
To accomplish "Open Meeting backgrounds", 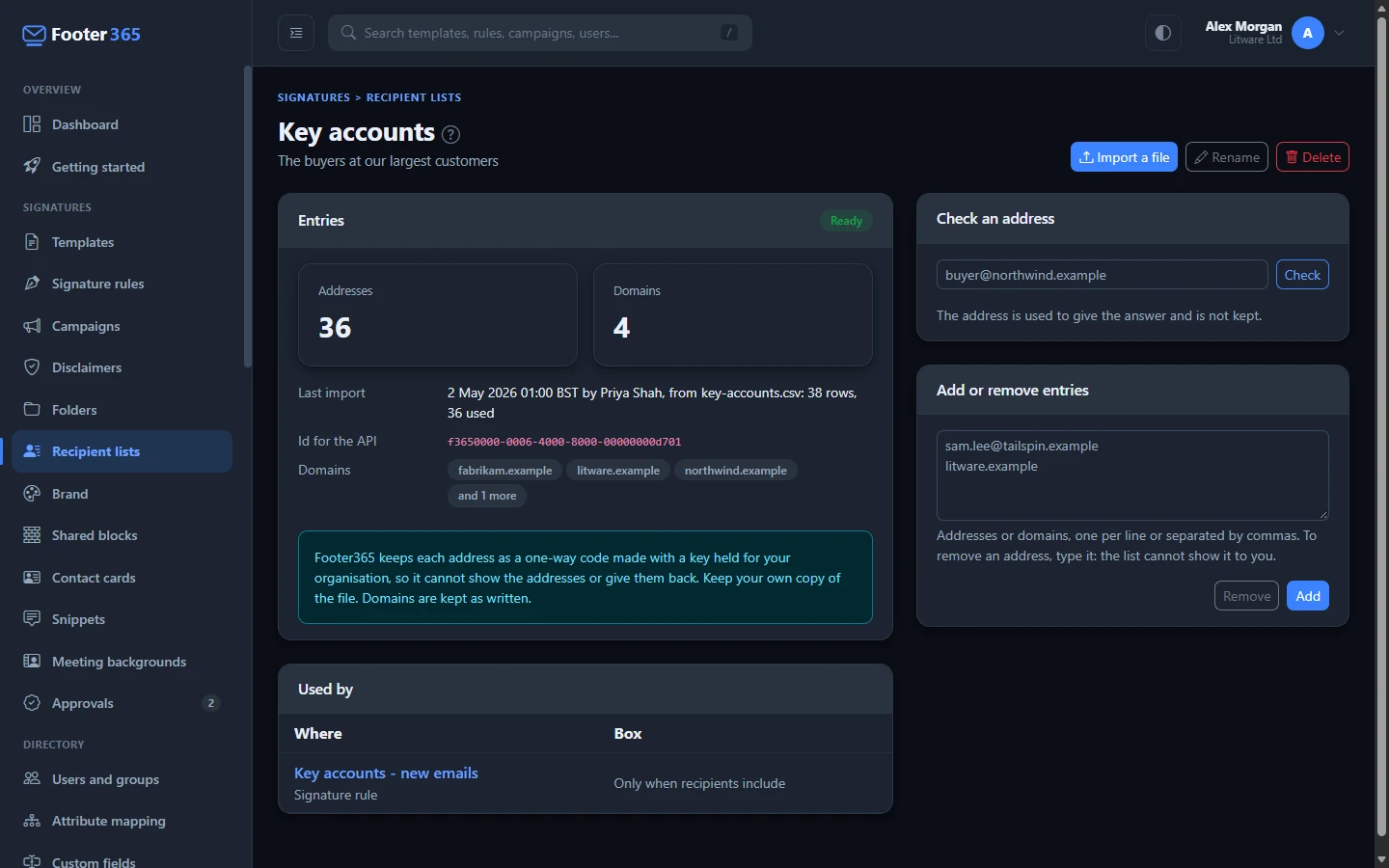I will 122,662.
